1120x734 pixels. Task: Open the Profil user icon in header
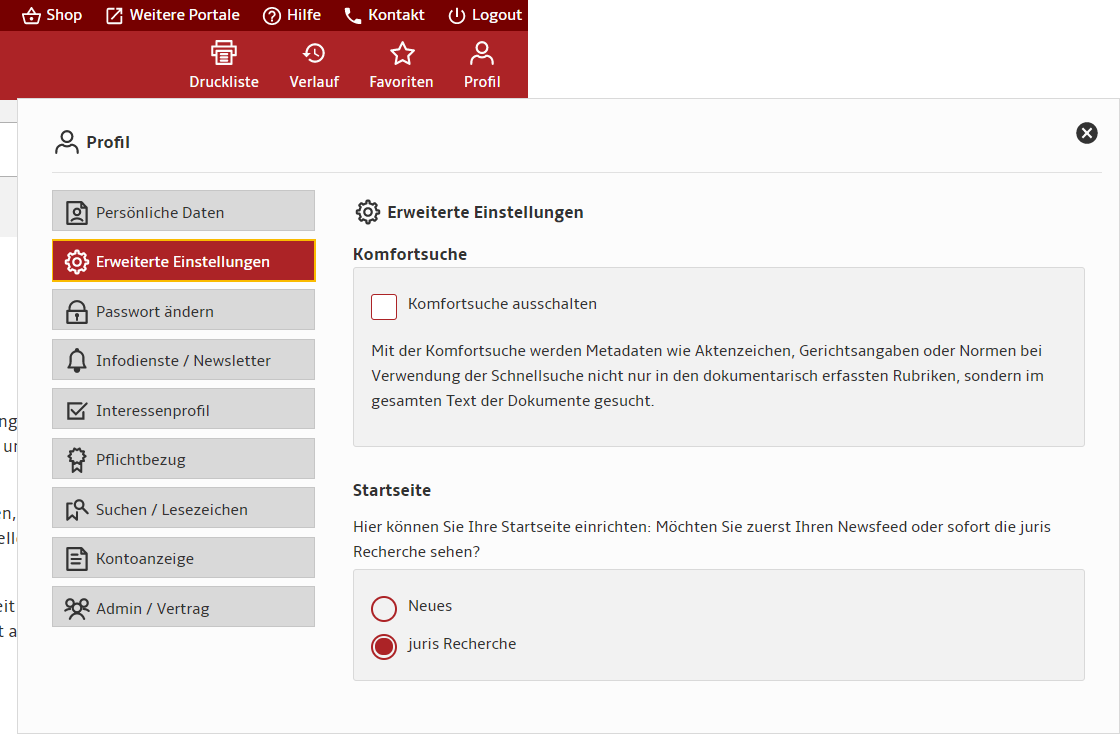(482, 54)
